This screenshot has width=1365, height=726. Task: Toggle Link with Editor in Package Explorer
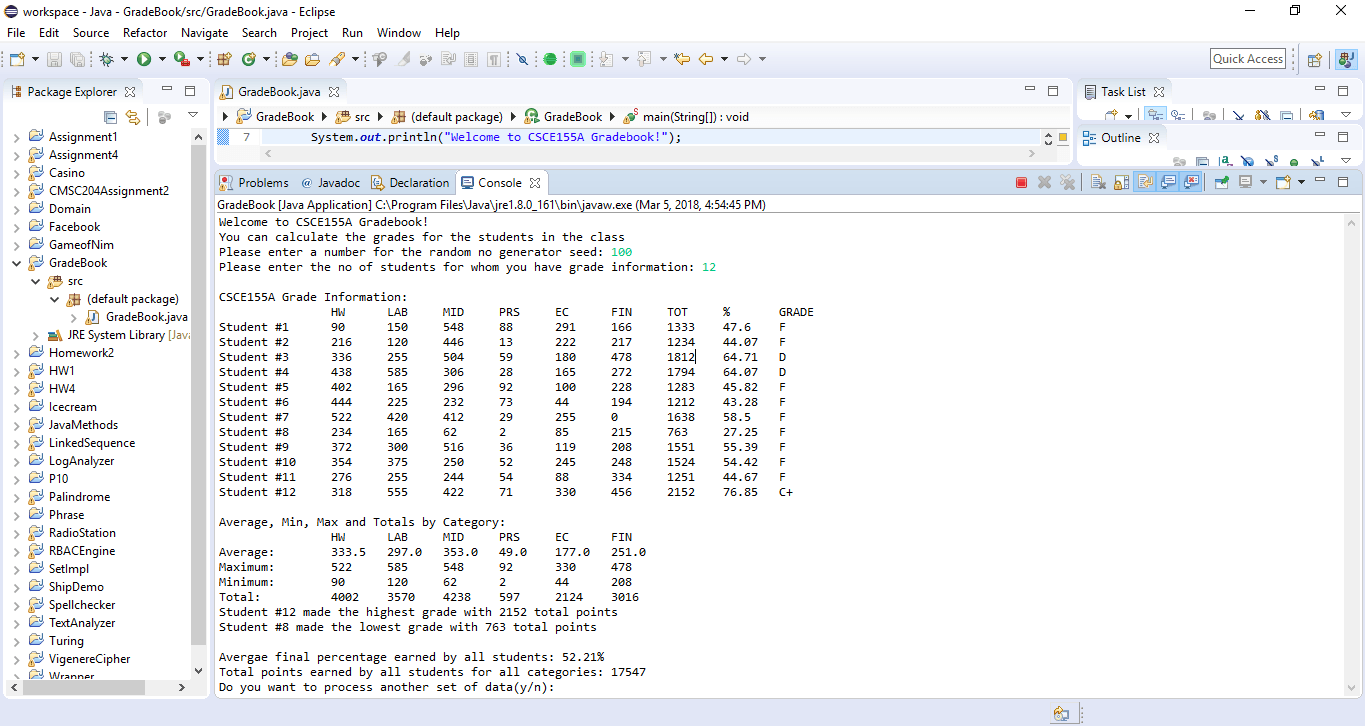coord(132,117)
